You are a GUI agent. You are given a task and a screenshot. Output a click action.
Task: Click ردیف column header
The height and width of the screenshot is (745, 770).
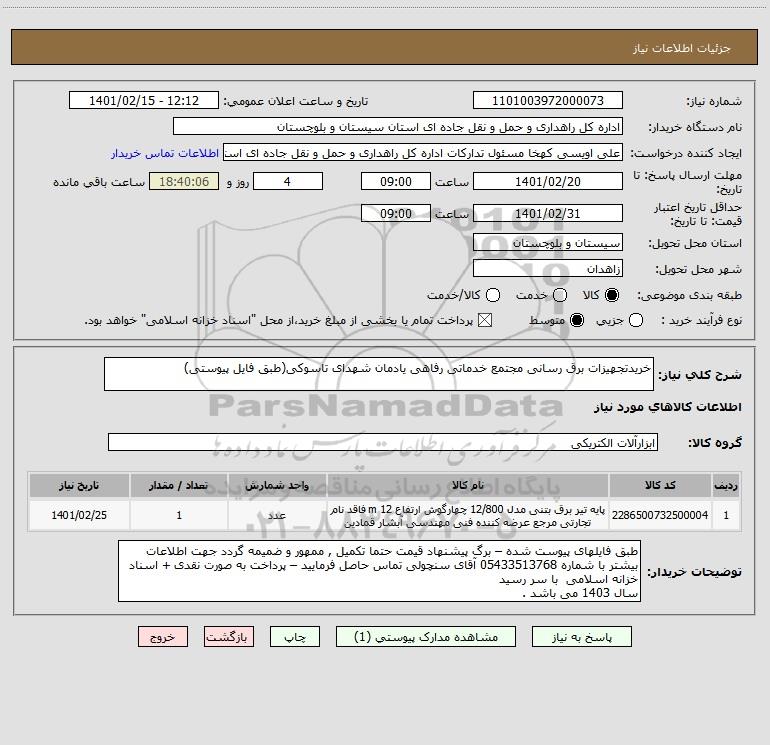pos(726,485)
